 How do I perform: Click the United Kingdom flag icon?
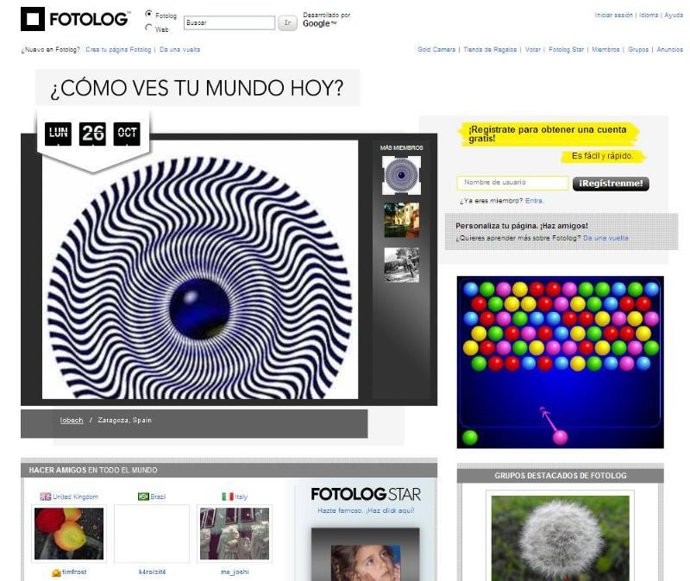45,496
